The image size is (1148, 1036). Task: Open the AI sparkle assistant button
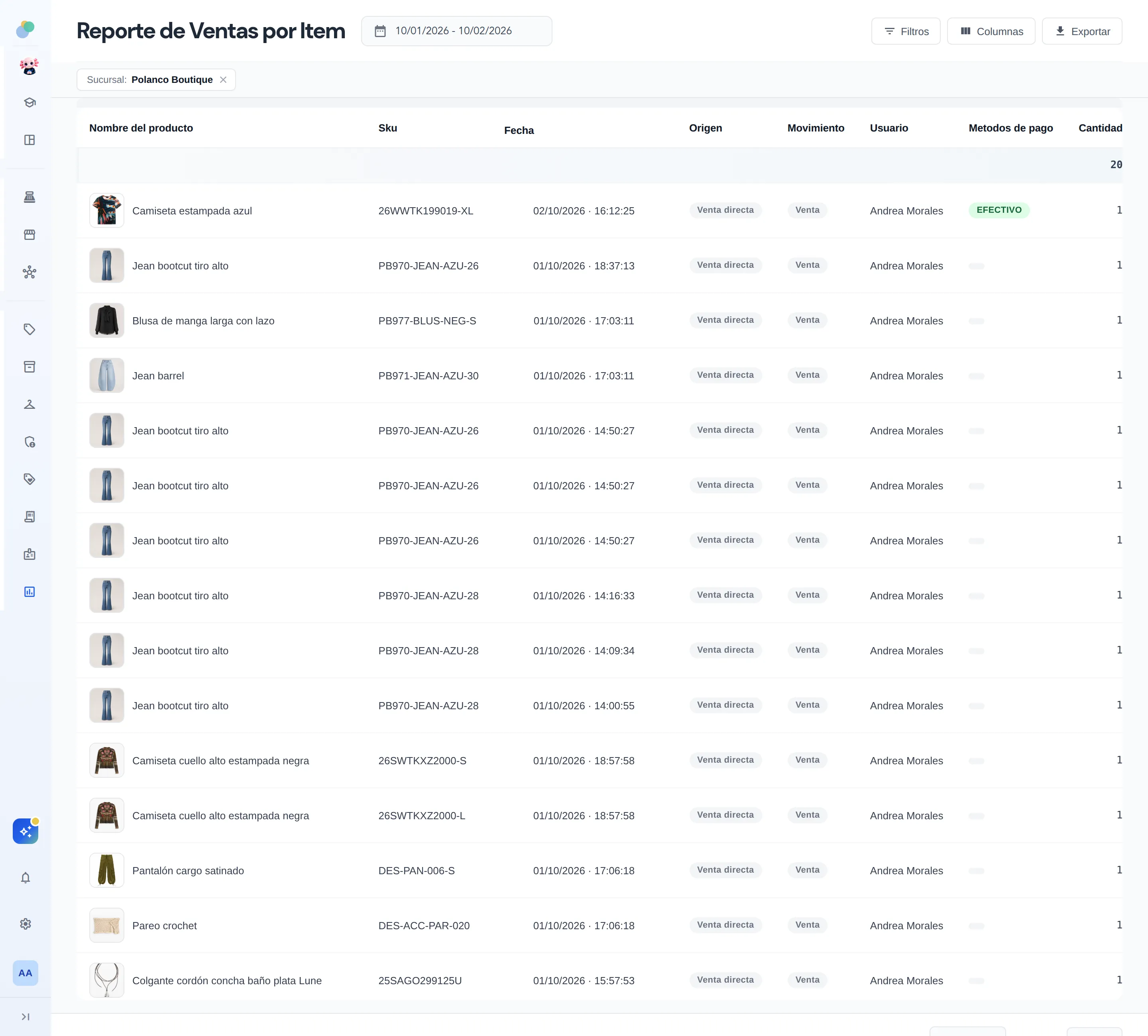tap(26, 831)
